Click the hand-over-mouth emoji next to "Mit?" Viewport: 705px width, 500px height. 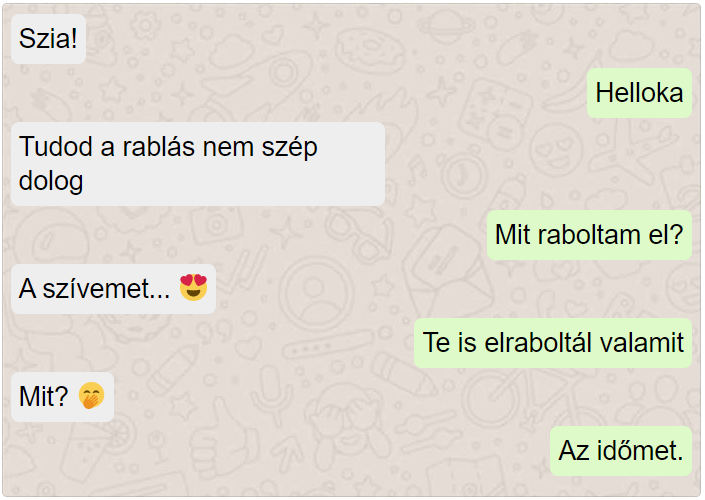pos(91,395)
